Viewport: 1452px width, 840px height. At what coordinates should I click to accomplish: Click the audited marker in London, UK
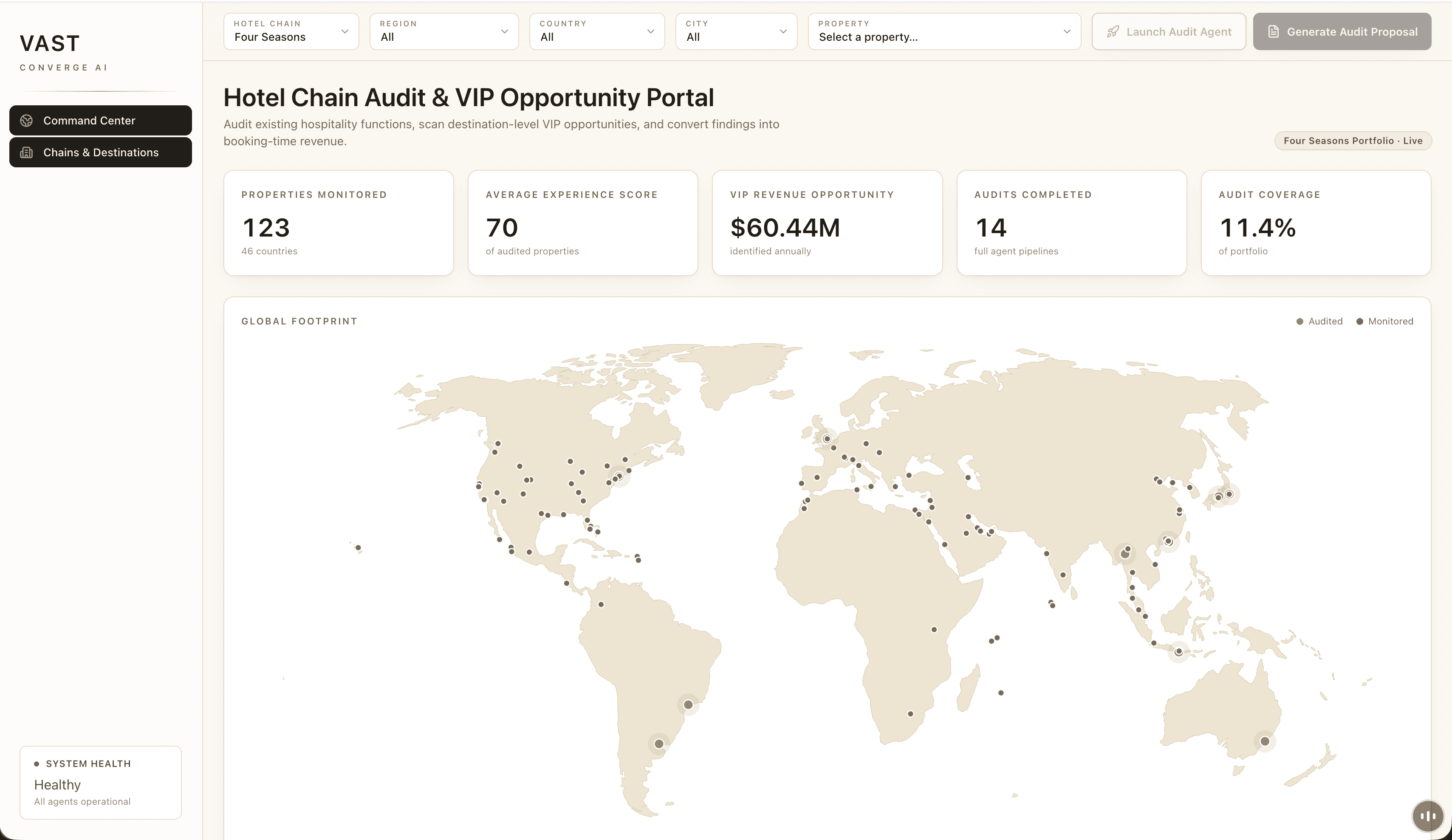pyautogui.click(x=827, y=439)
